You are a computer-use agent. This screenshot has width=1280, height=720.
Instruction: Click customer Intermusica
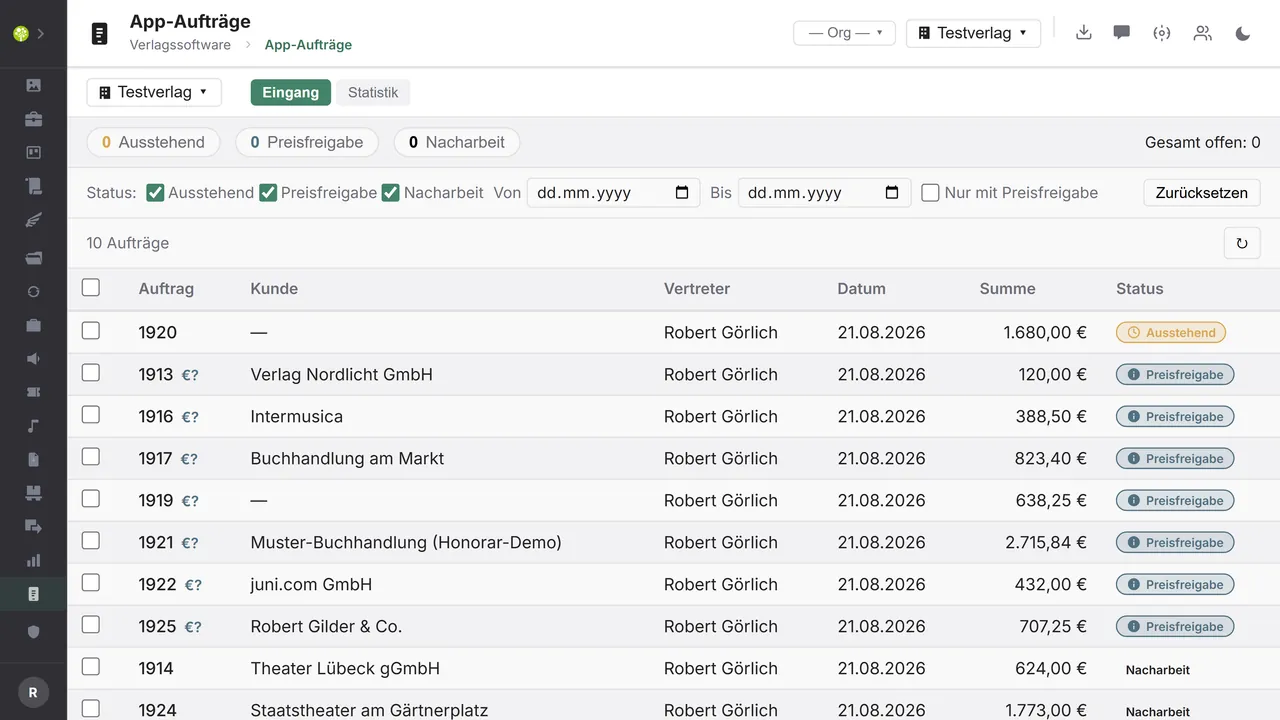pos(297,416)
